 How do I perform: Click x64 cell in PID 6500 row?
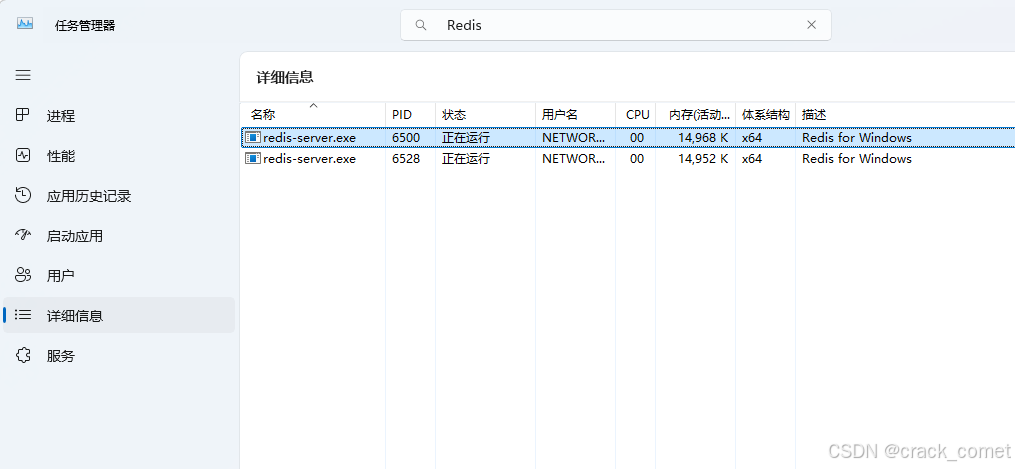pyautogui.click(x=752, y=137)
